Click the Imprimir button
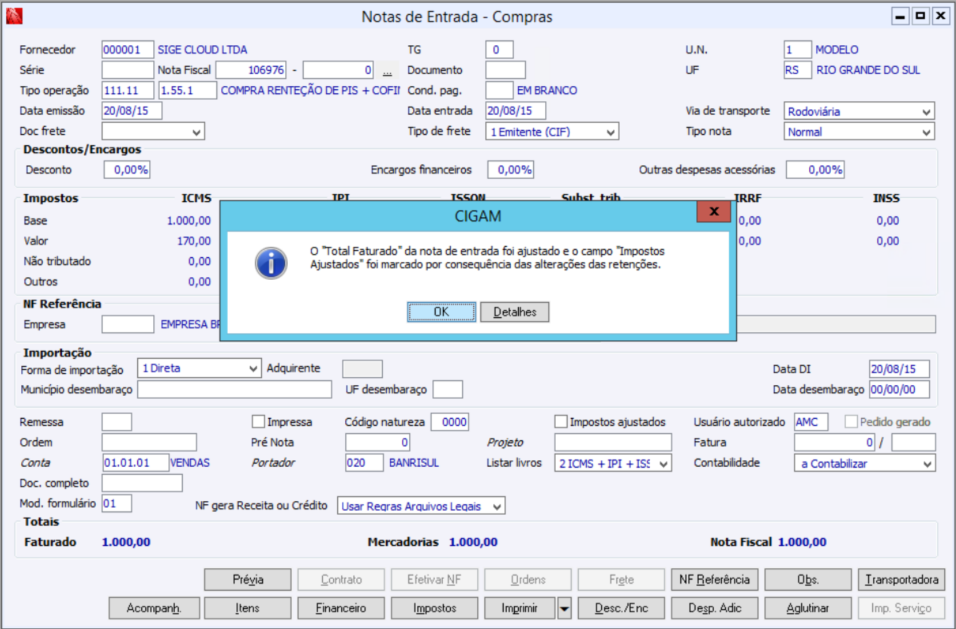956x629 pixels. click(x=520, y=608)
